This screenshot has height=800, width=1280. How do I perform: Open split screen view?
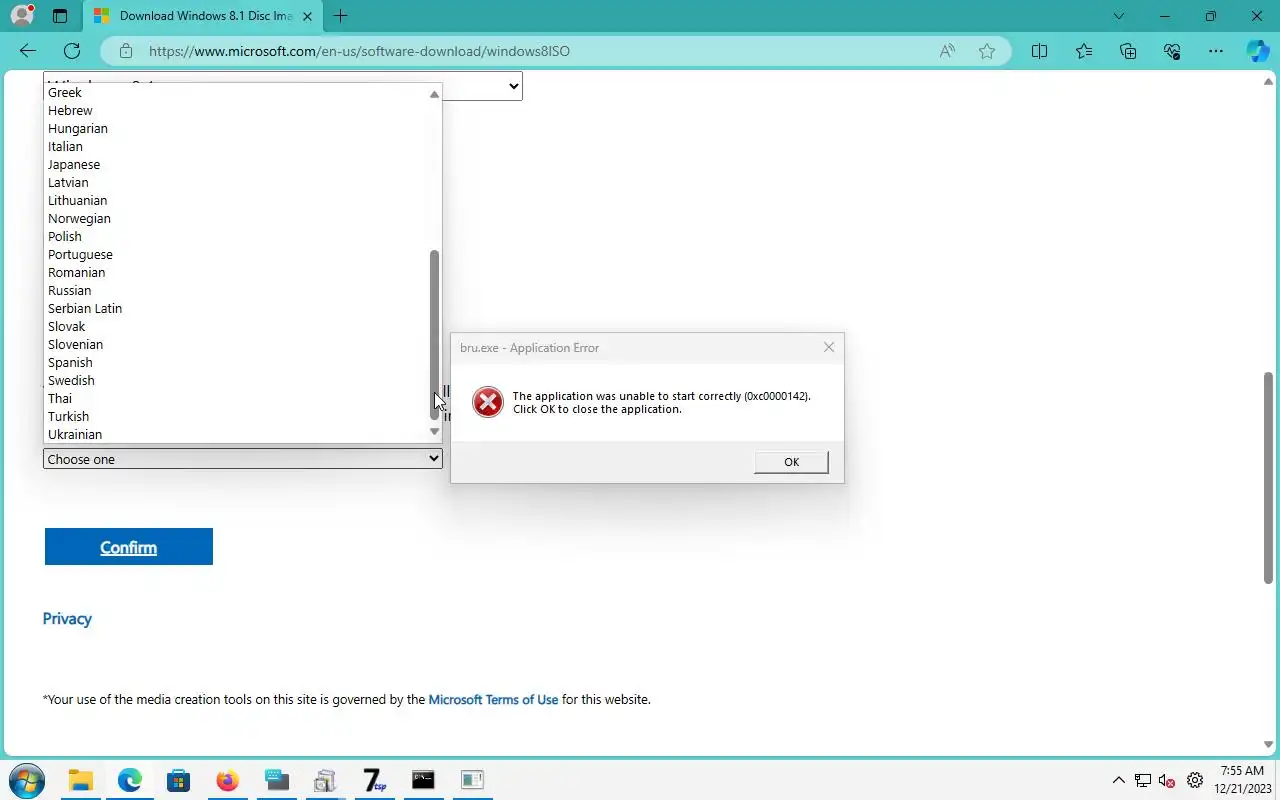tap(1040, 51)
